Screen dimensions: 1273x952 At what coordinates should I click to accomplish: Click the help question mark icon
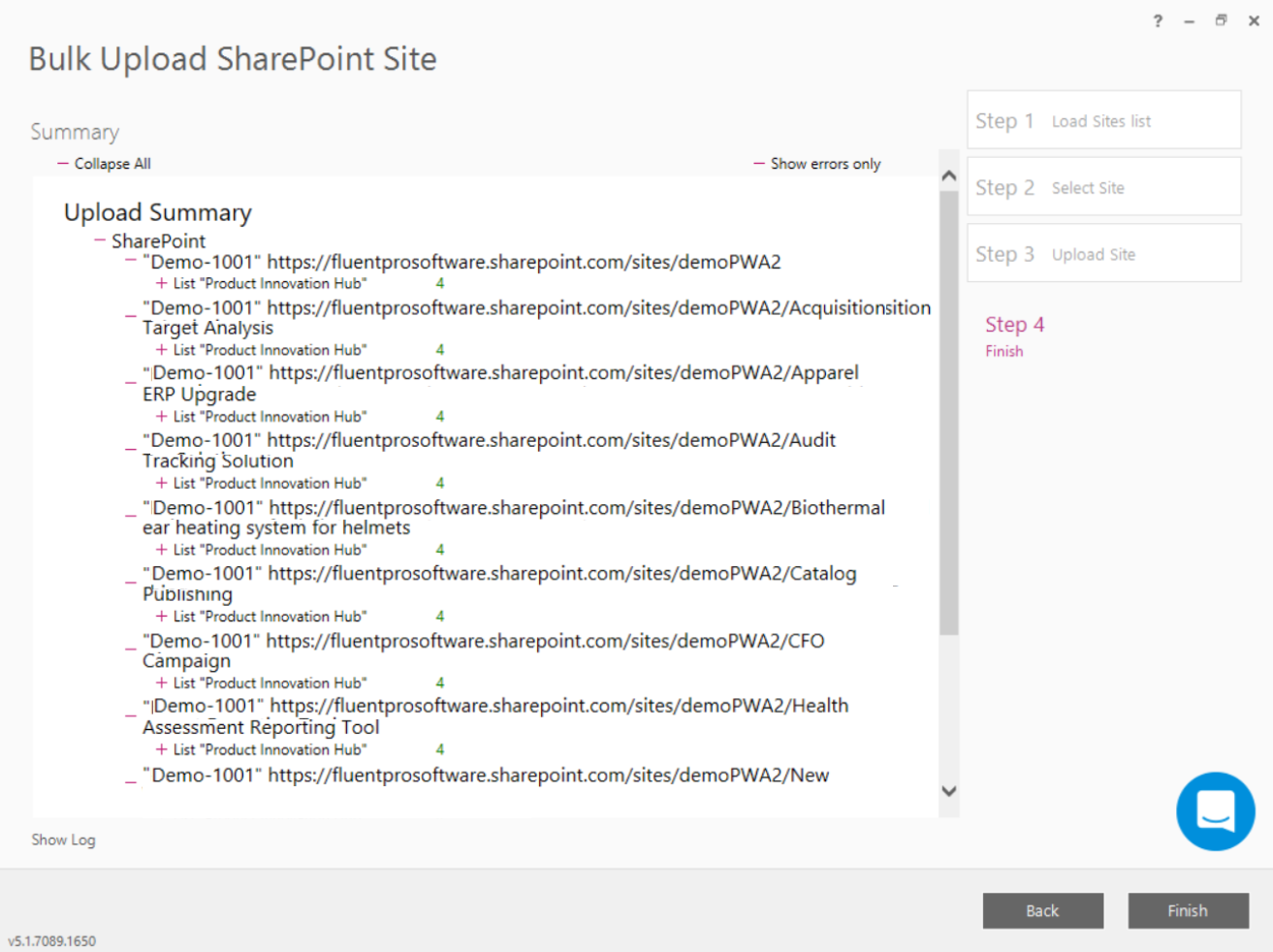(x=1158, y=20)
